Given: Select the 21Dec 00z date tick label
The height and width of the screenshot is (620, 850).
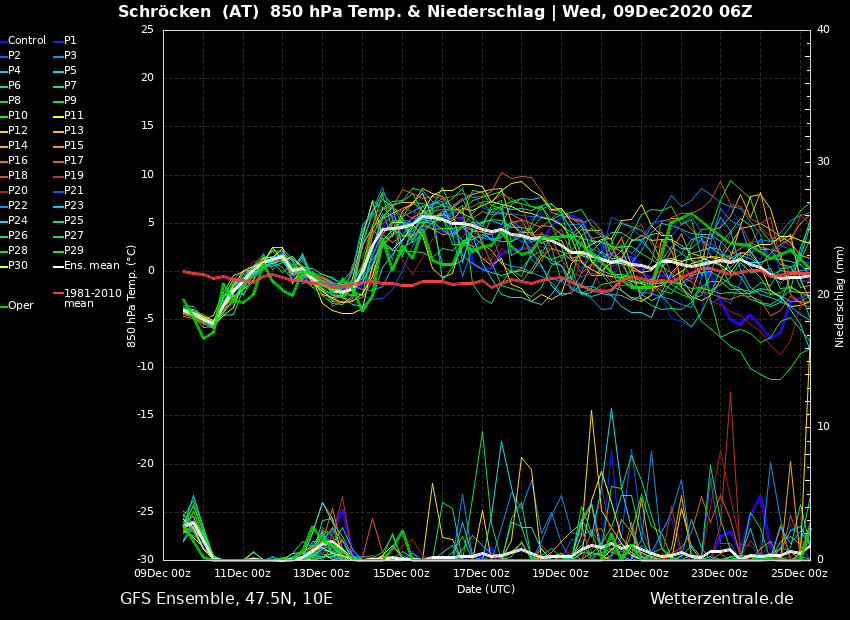Looking at the screenshot, I should 640,574.
